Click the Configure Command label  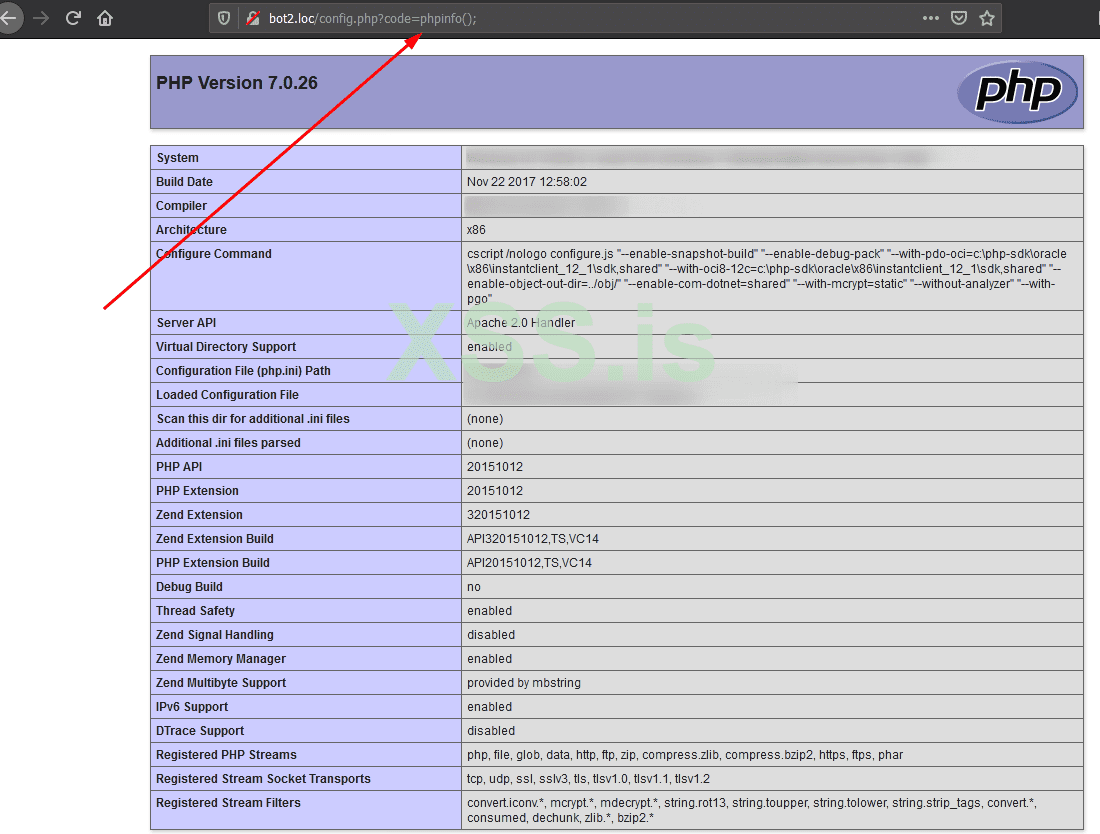[x=213, y=253]
